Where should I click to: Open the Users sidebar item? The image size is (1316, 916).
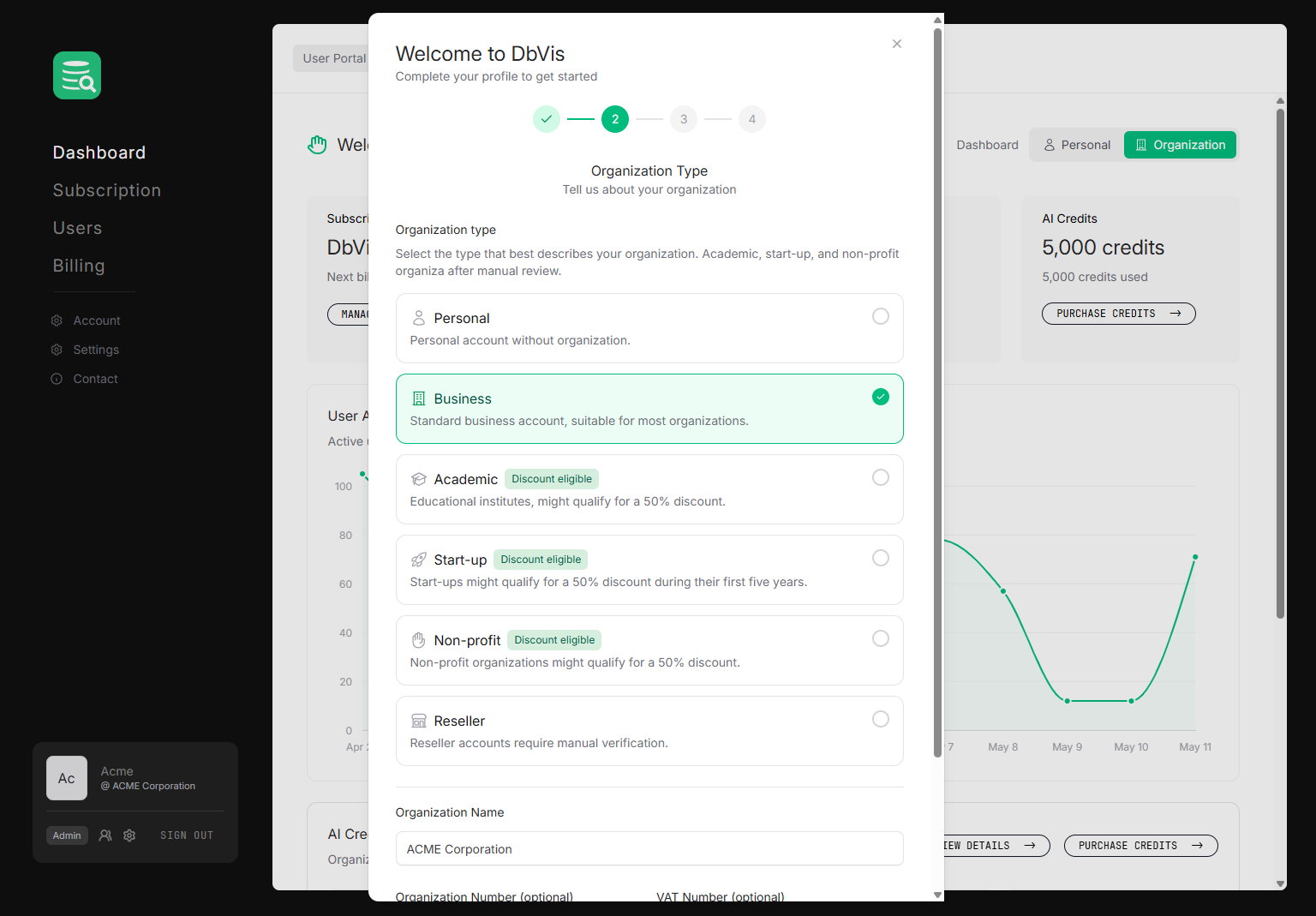tap(77, 228)
